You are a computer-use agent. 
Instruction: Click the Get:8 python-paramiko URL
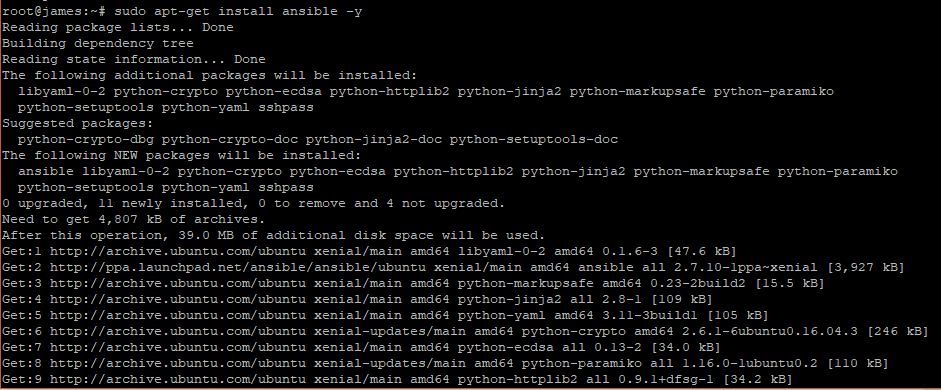pyautogui.click(x=178, y=364)
